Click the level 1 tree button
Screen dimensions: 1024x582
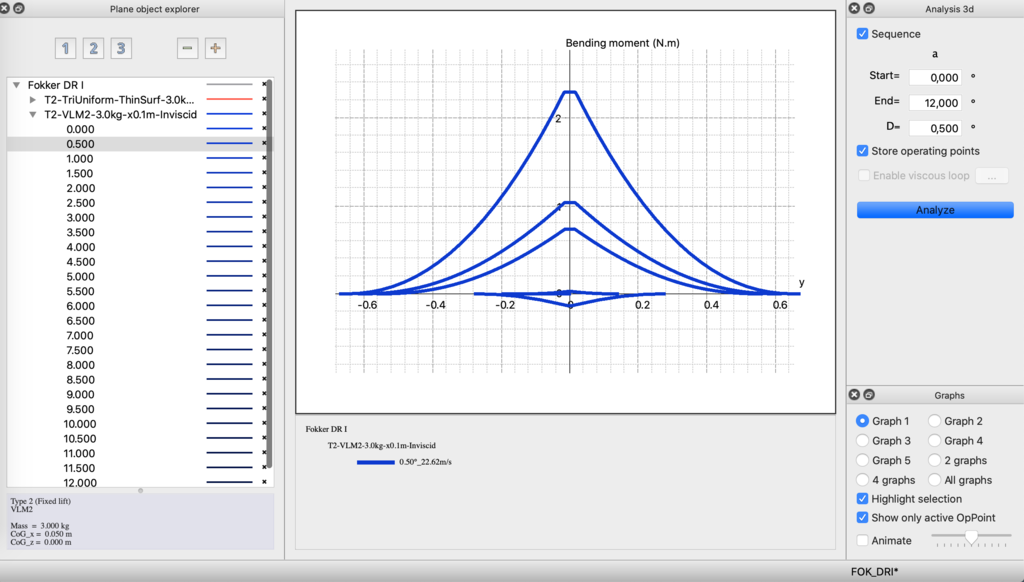(x=65, y=48)
